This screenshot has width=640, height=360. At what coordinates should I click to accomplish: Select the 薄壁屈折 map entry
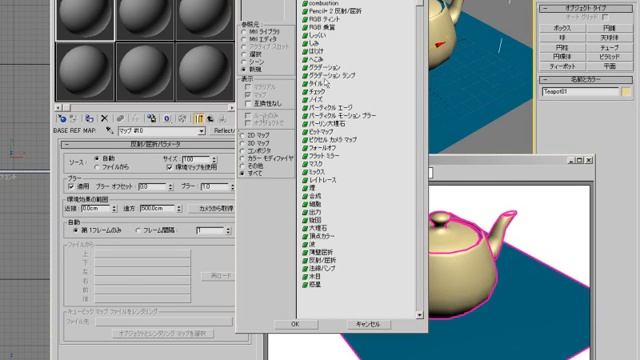point(318,252)
